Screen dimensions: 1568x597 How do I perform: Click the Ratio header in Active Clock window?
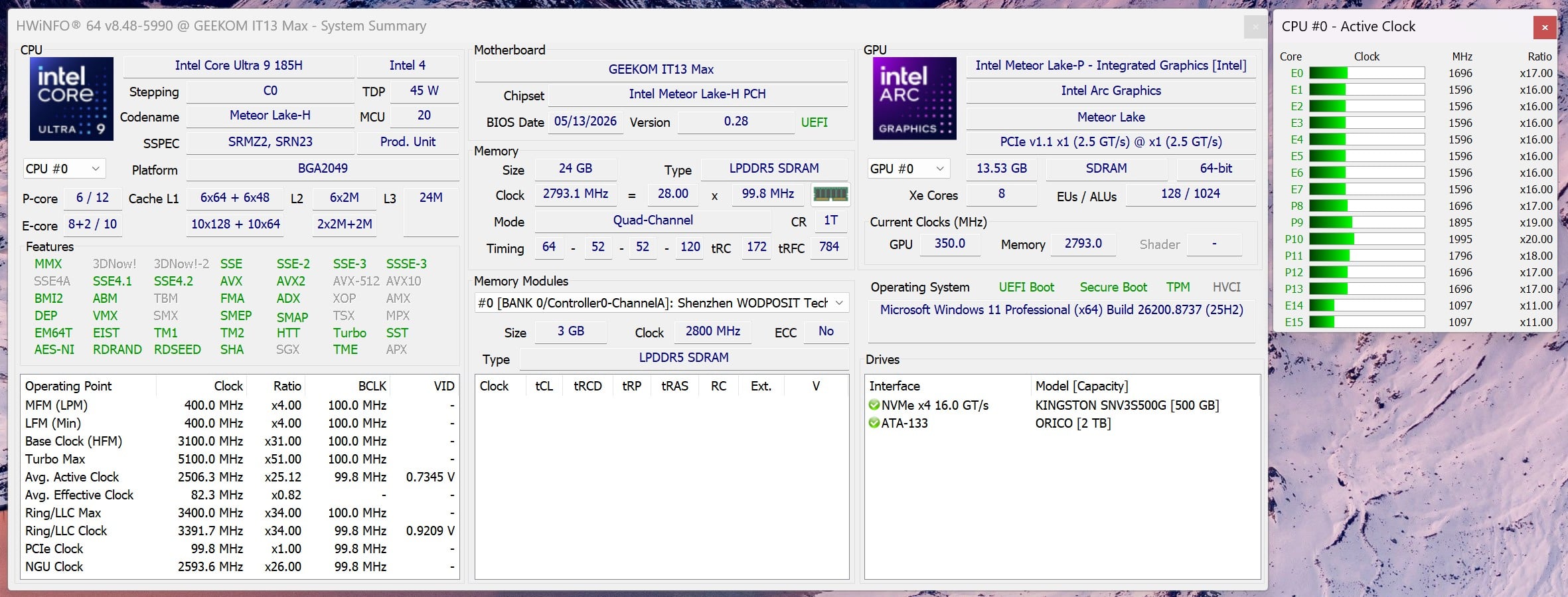pos(1540,57)
